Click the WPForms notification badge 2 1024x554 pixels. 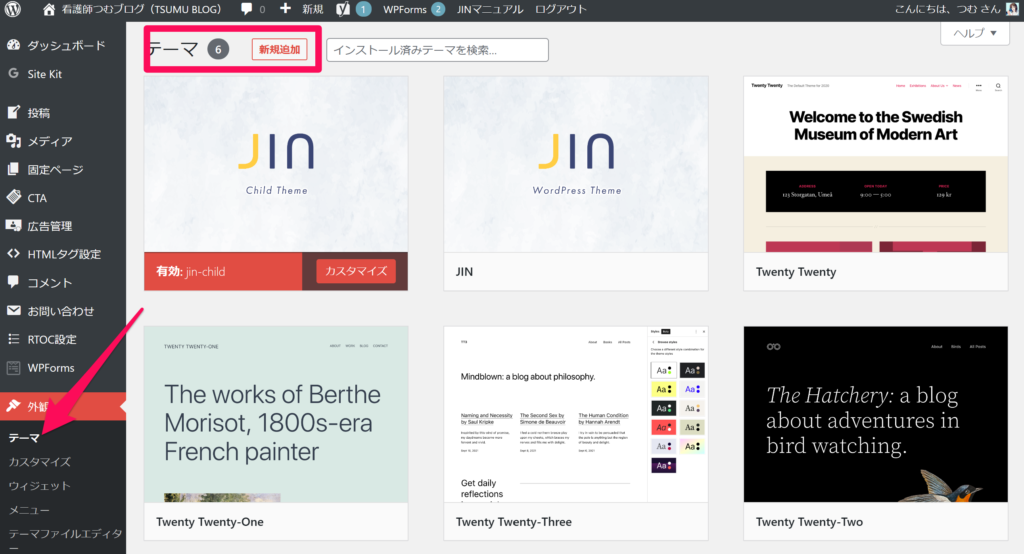pyautogui.click(x=438, y=9)
